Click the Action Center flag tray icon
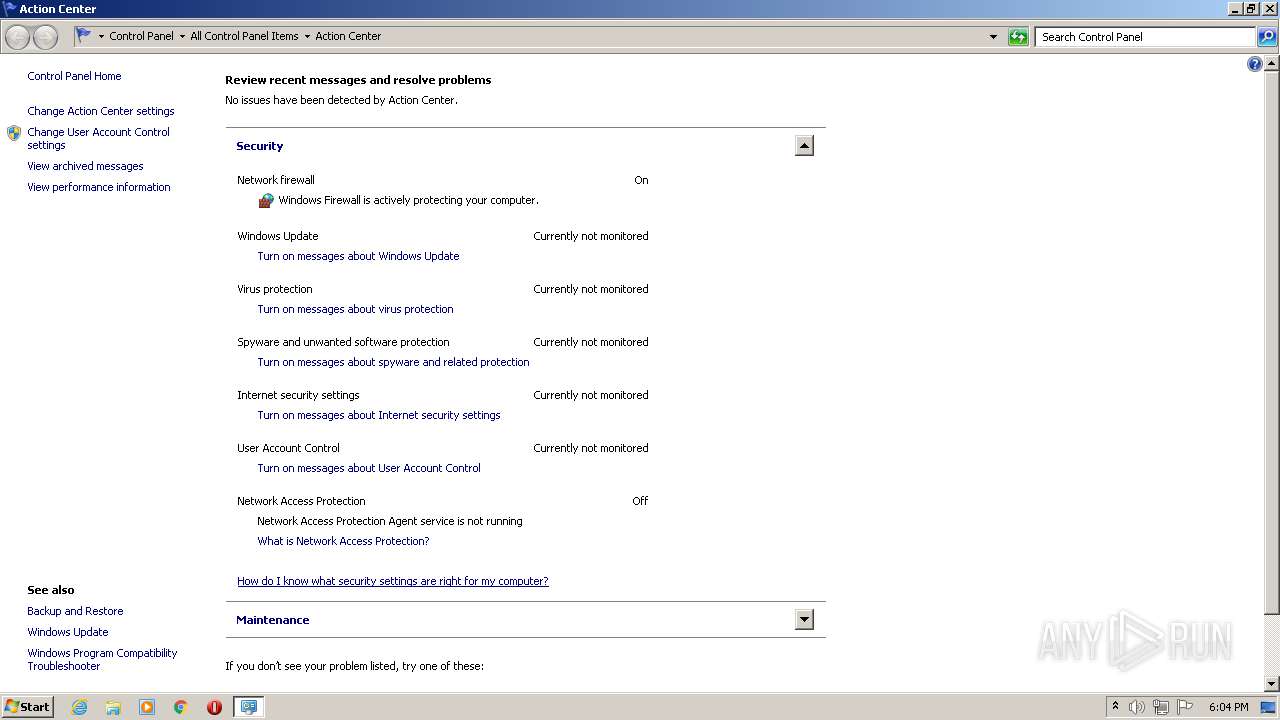 coord(1185,707)
